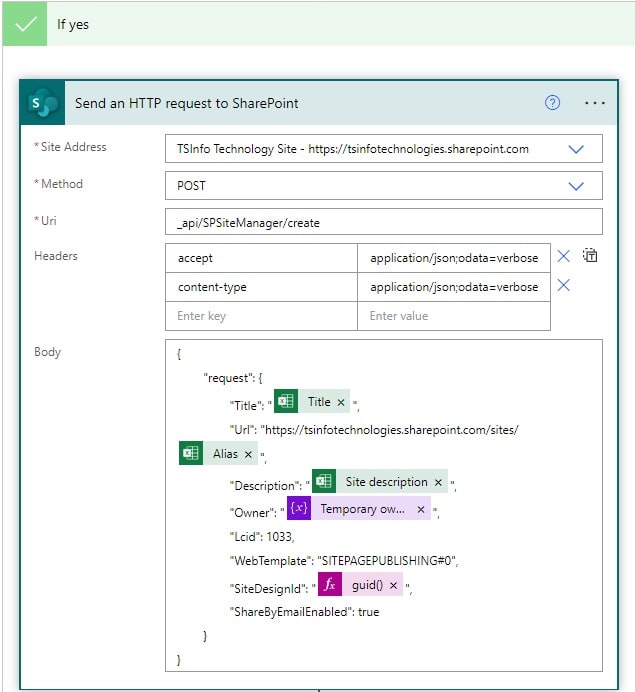Click the action title Send an HTTP request to SharePoint

pos(186,103)
